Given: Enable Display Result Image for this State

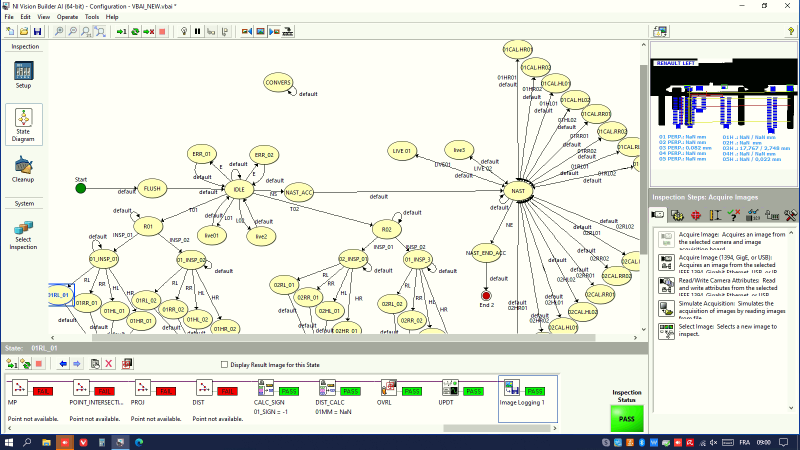Looking at the screenshot, I should click(225, 365).
